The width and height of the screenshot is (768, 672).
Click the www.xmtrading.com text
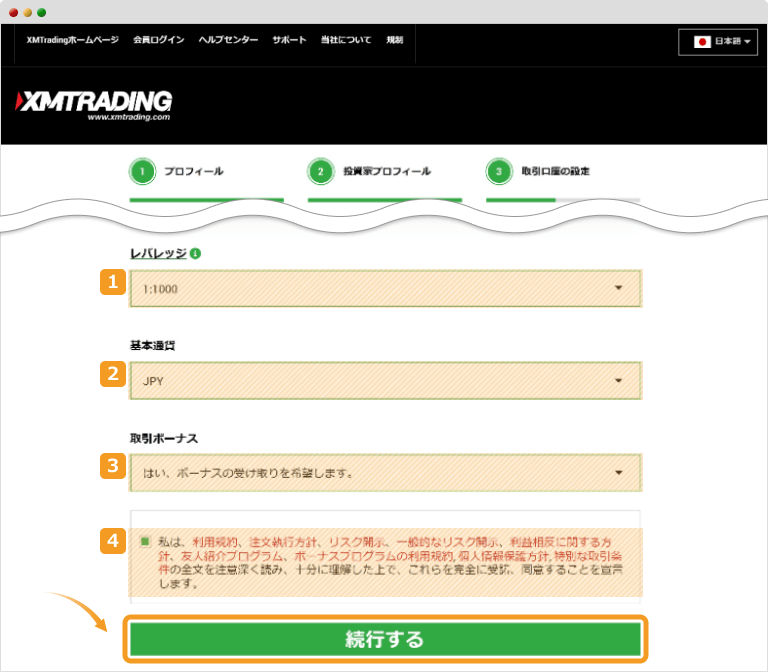pyautogui.click(x=129, y=117)
